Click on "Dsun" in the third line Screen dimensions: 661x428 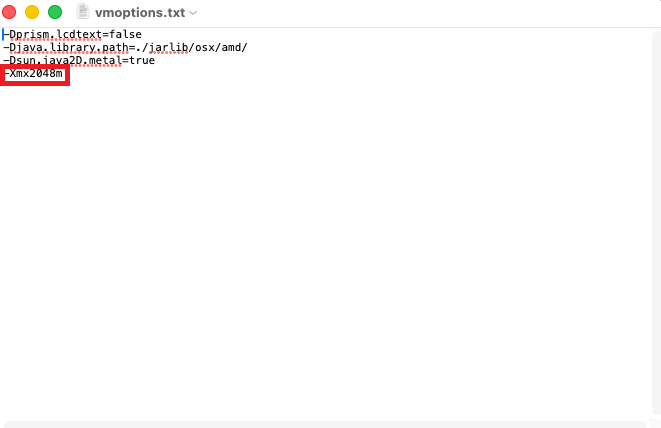22,60
